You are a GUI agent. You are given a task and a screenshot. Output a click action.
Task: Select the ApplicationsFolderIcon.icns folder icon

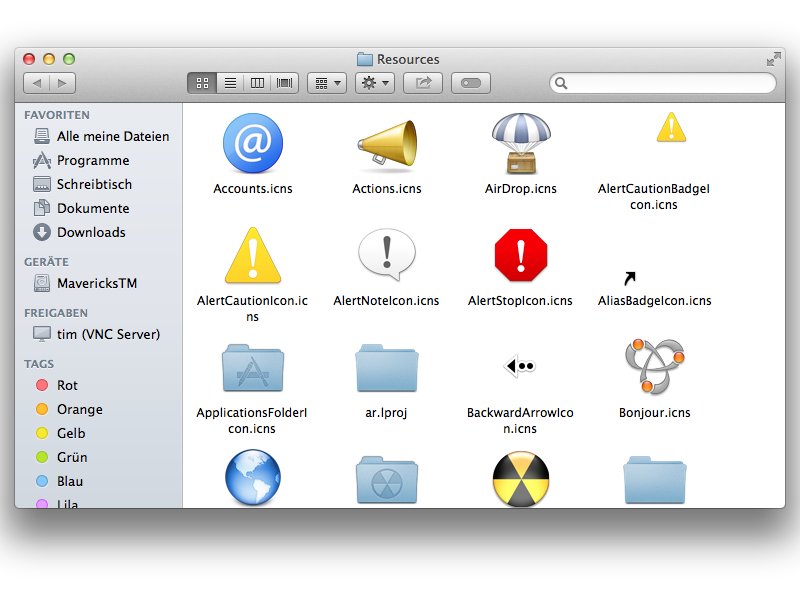[x=253, y=368]
